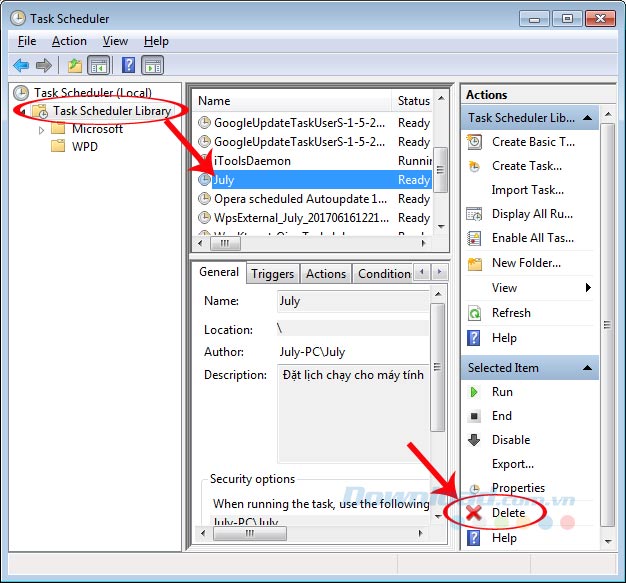Select the iToolsDaemon task row
The width and height of the screenshot is (626, 583).
coord(315,161)
